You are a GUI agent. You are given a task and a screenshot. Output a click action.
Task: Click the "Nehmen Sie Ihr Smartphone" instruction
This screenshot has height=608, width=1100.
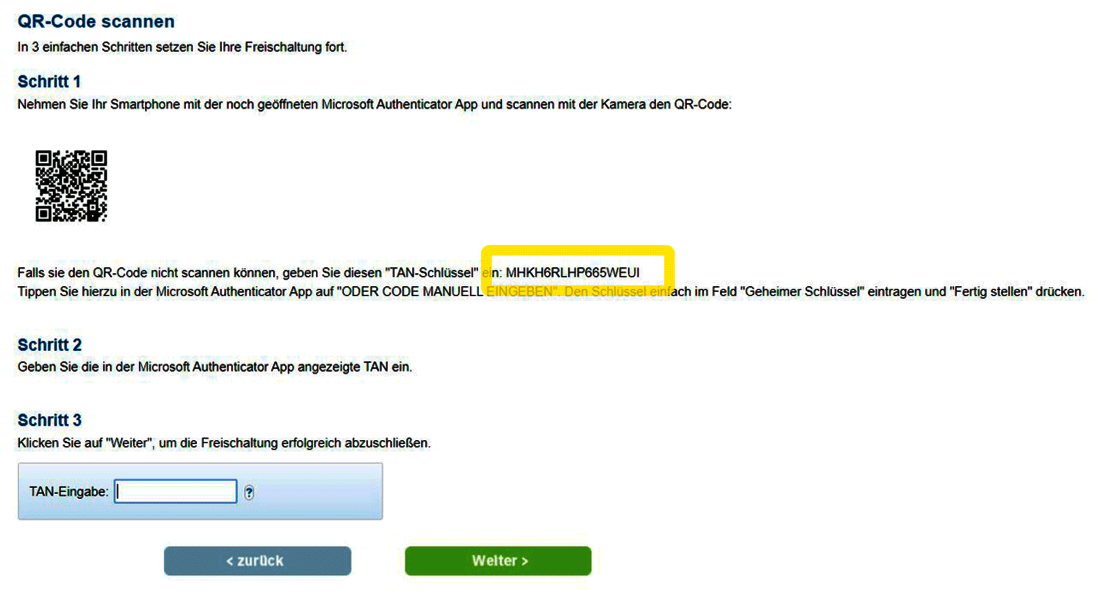click(375, 104)
